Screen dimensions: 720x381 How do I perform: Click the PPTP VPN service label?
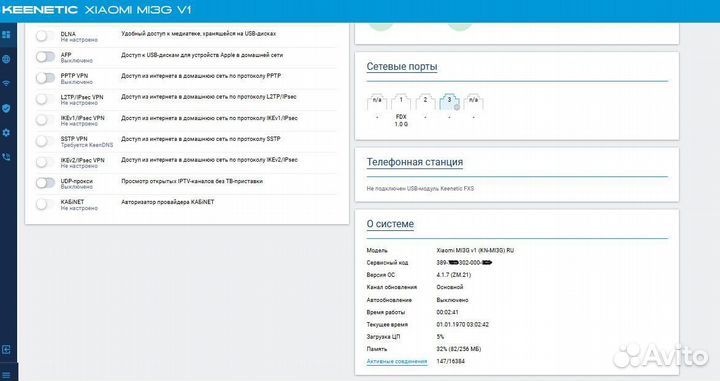(x=74, y=76)
